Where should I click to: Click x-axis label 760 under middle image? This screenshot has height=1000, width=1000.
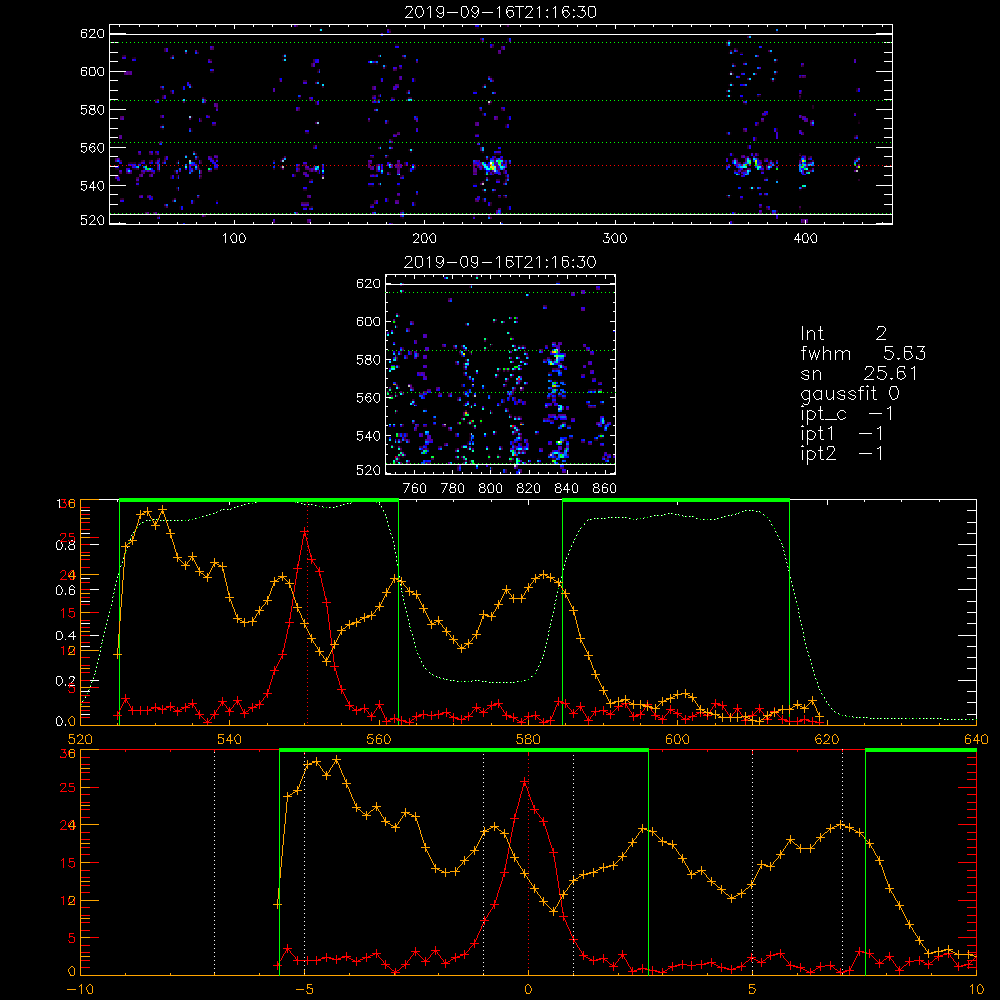click(x=415, y=489)
